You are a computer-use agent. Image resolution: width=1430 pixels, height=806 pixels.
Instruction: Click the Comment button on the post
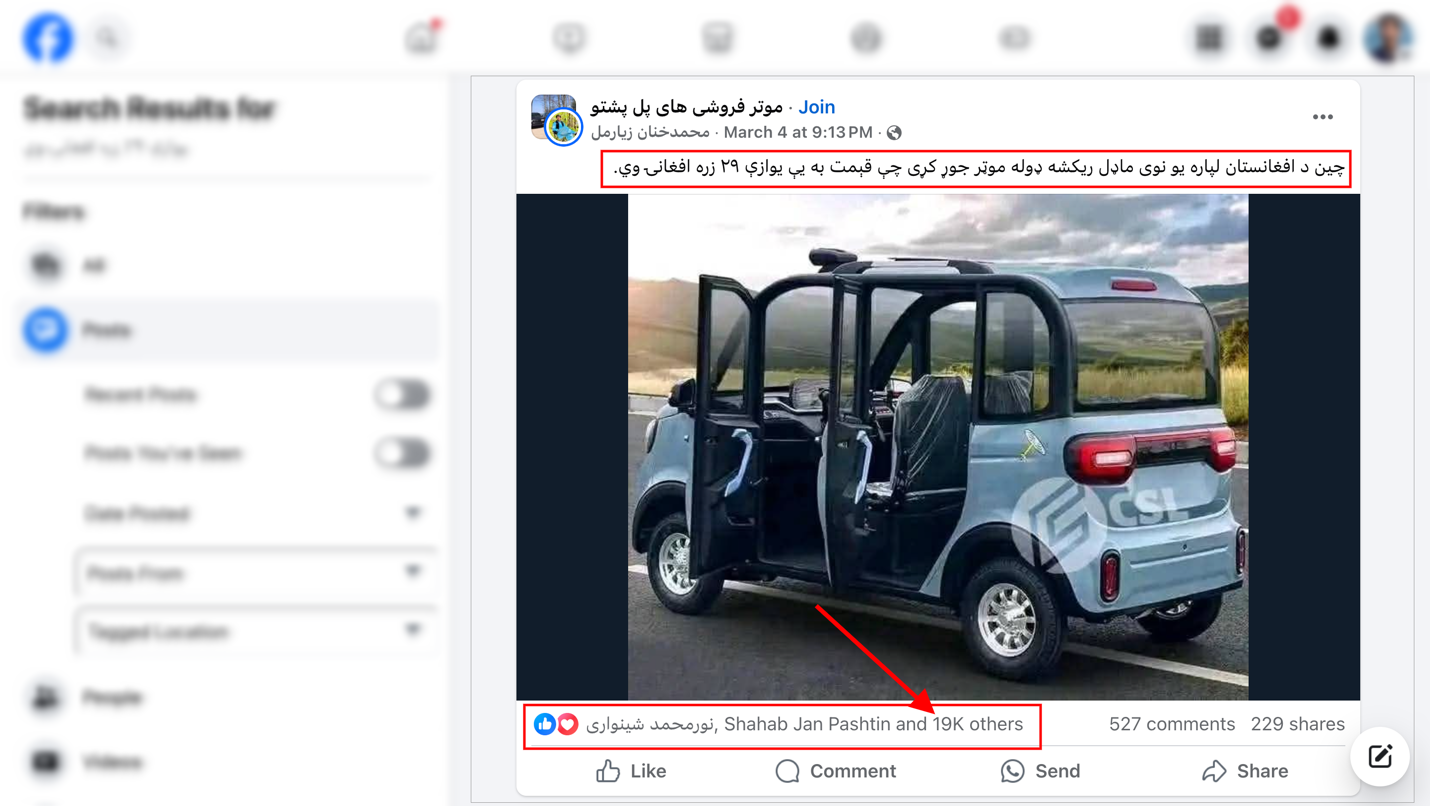pos(836,771)
